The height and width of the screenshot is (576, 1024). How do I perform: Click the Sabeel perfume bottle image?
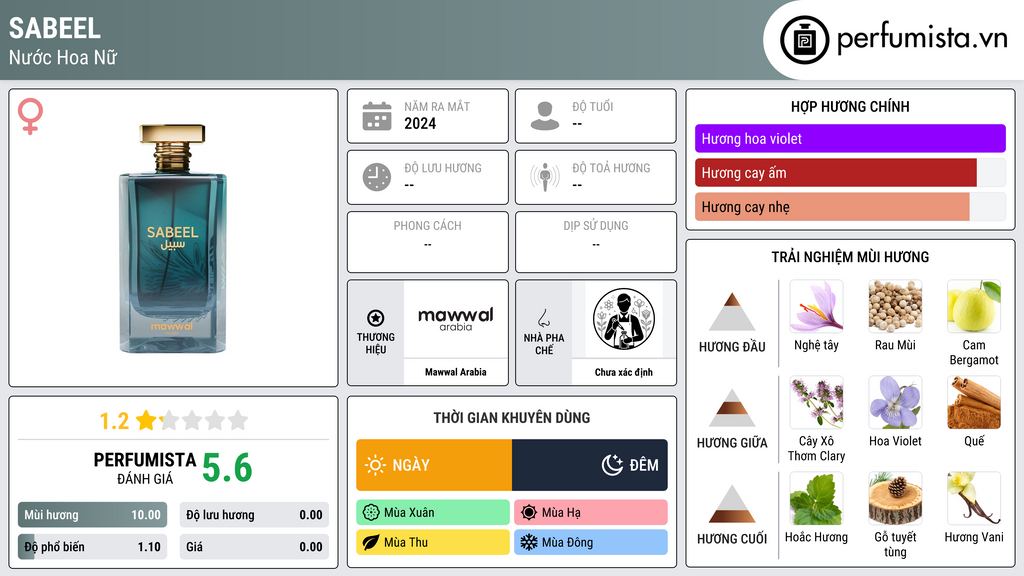click(173, 238)
